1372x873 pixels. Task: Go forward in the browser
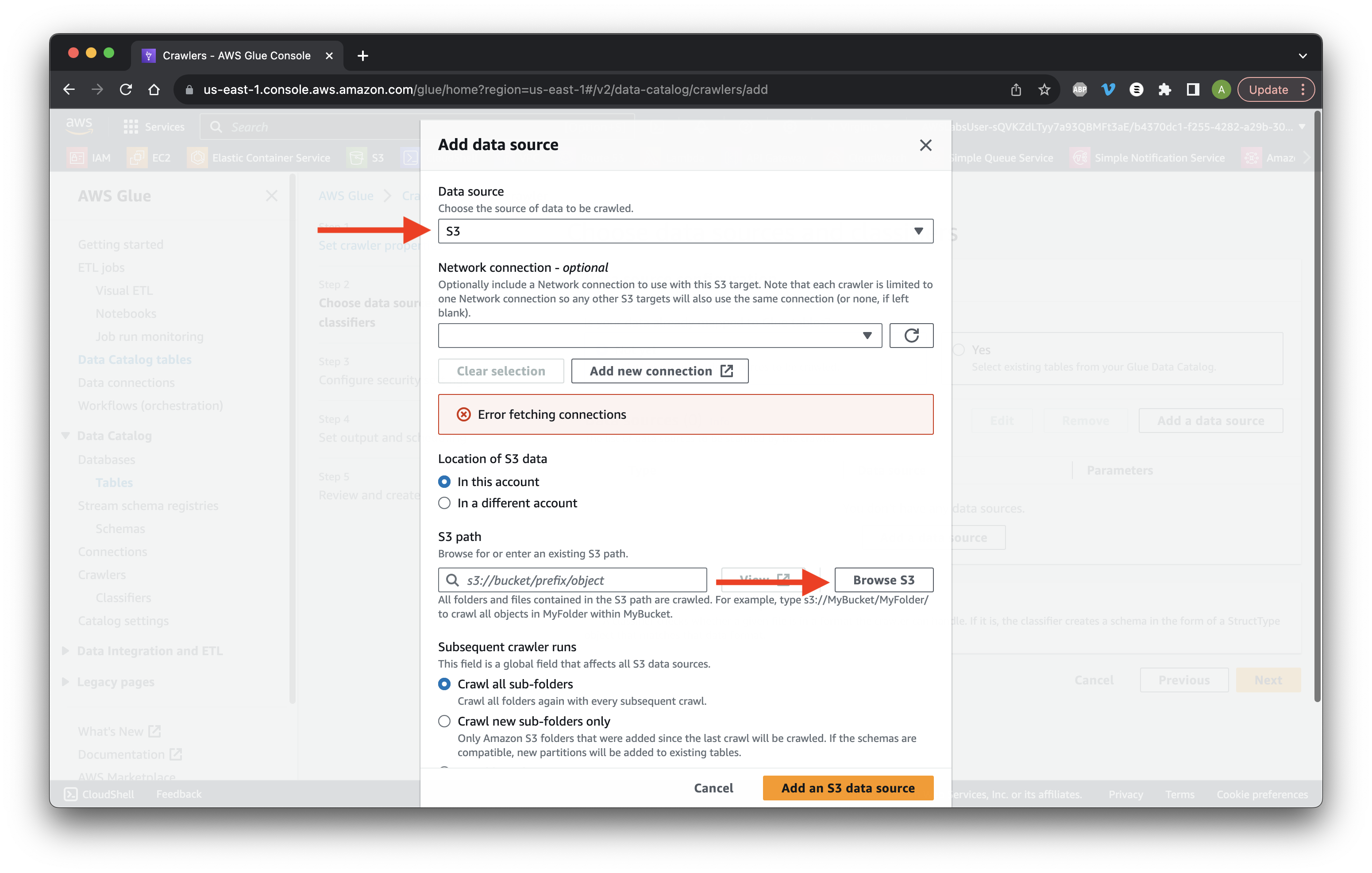(97, 89)
